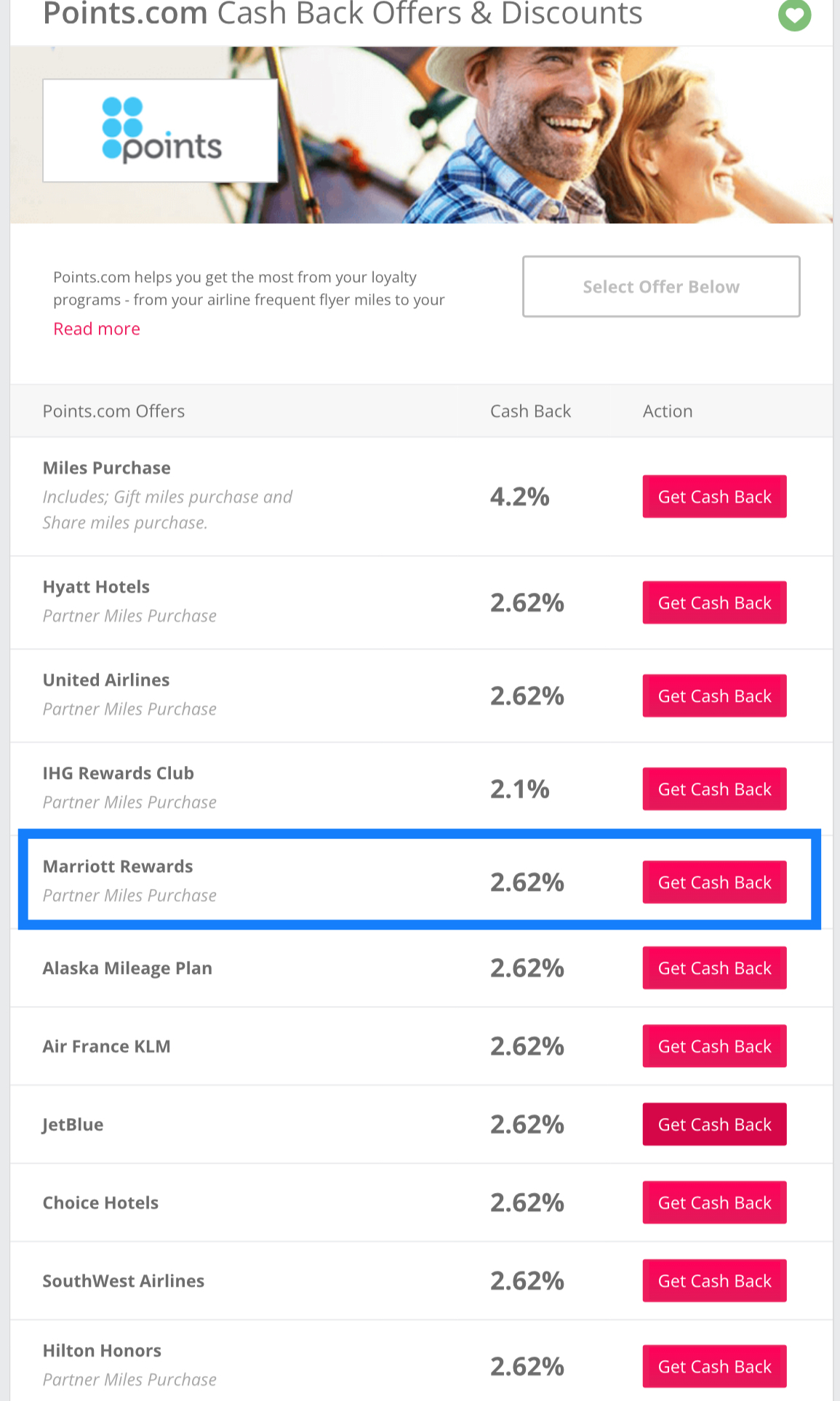The height and width of the screenshot is (1401, 840).
Task: Get cash back for Air France KLM
Action: [x=714, y=1046]
